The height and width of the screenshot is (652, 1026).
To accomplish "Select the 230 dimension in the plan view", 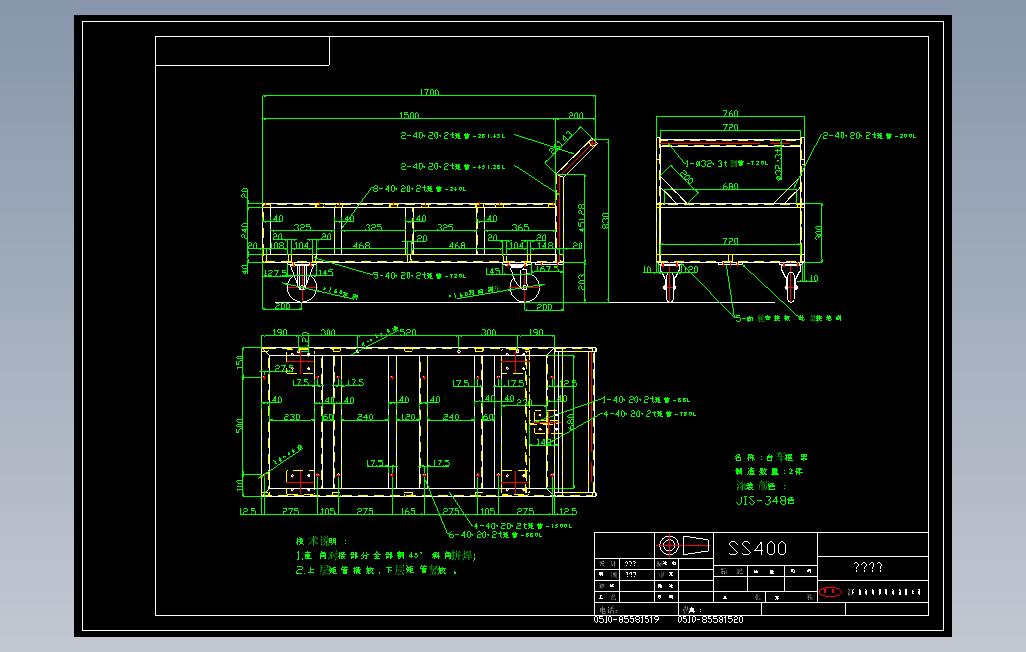I will tap(292, 416).
